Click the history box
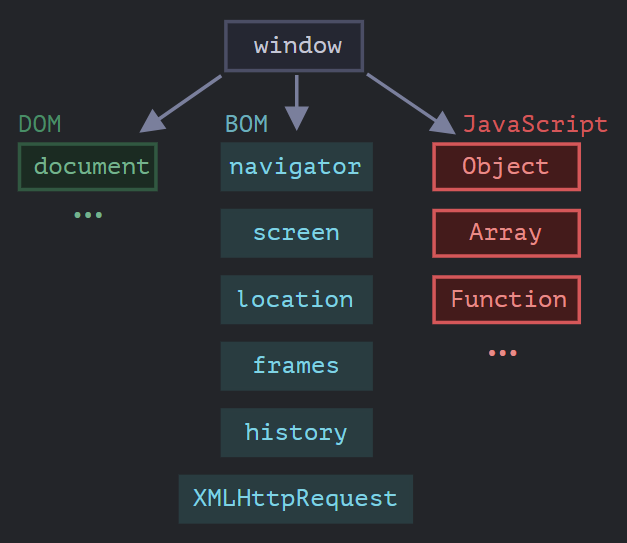This screenshot has width=627, height=543. click(296, 432)
